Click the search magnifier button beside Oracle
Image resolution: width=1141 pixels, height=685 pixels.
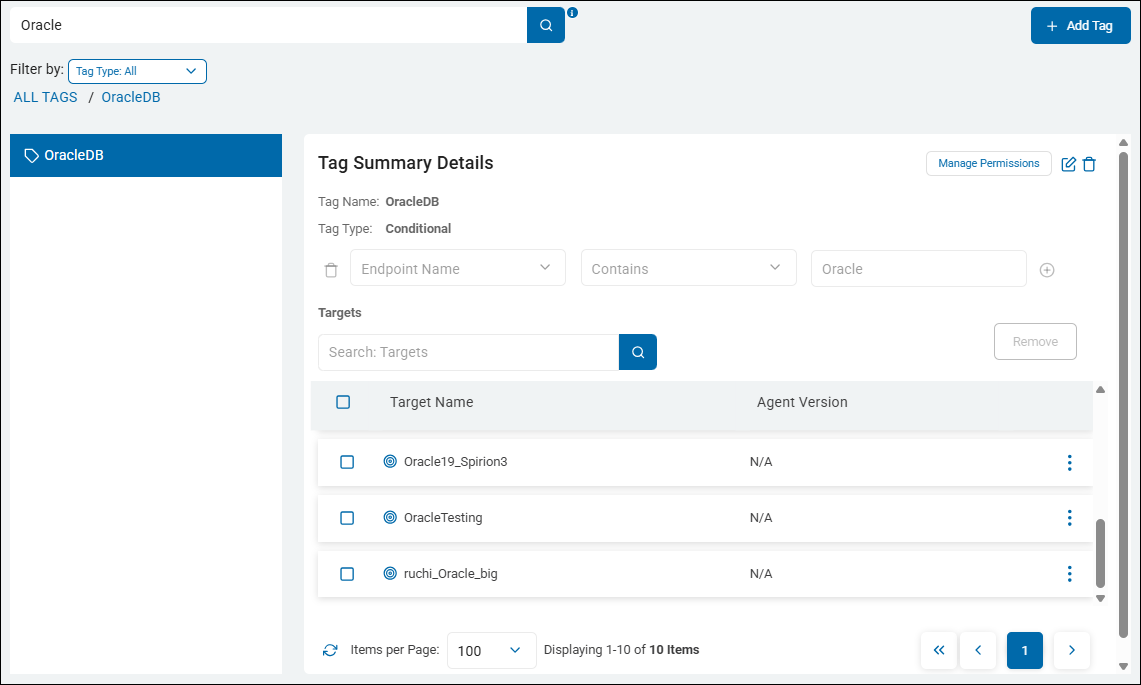545,26
